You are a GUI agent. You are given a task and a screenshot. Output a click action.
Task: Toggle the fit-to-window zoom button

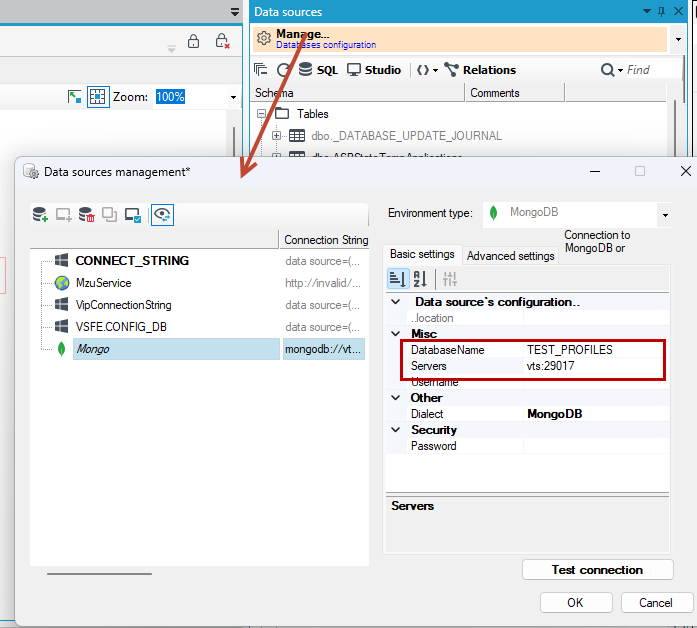click(x=98, y=96)
